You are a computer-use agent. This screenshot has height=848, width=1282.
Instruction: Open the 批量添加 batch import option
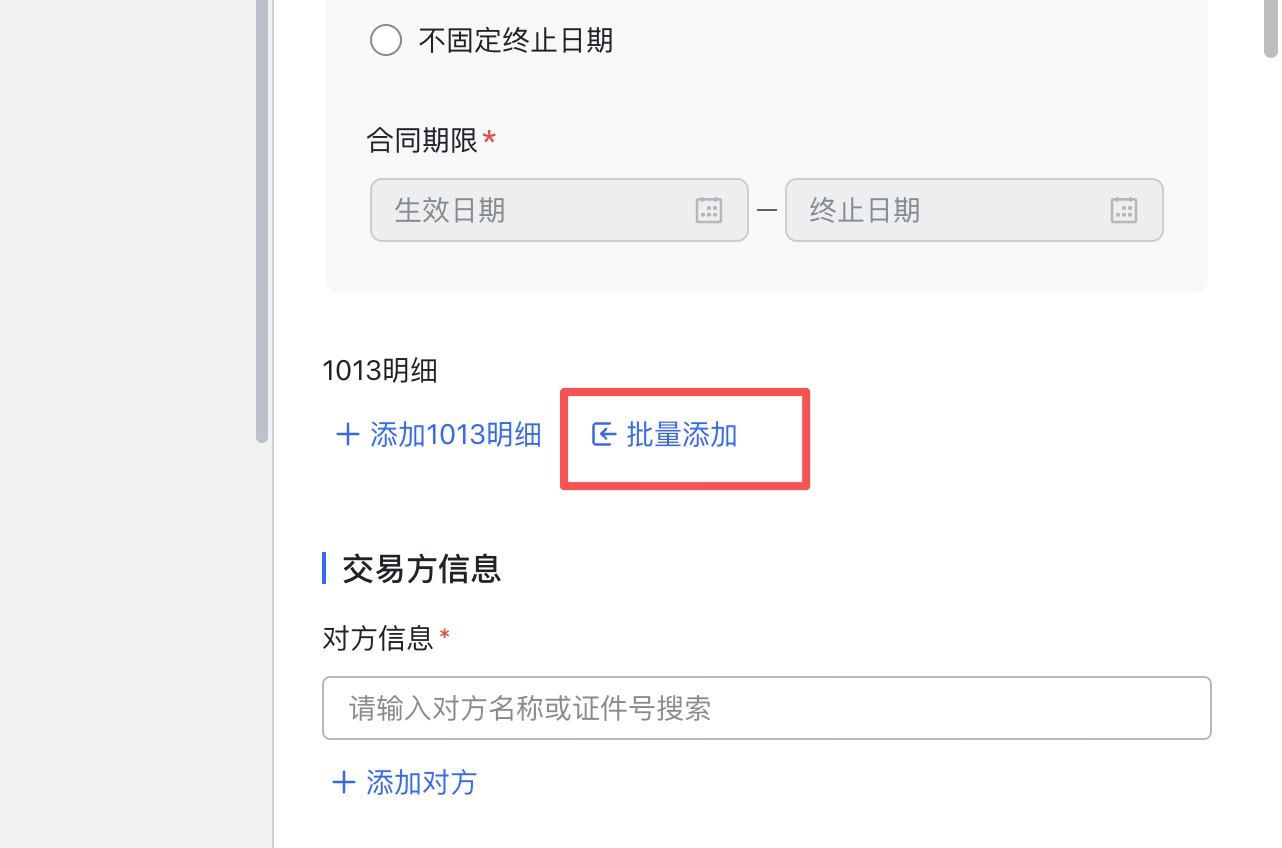point(681,434)
